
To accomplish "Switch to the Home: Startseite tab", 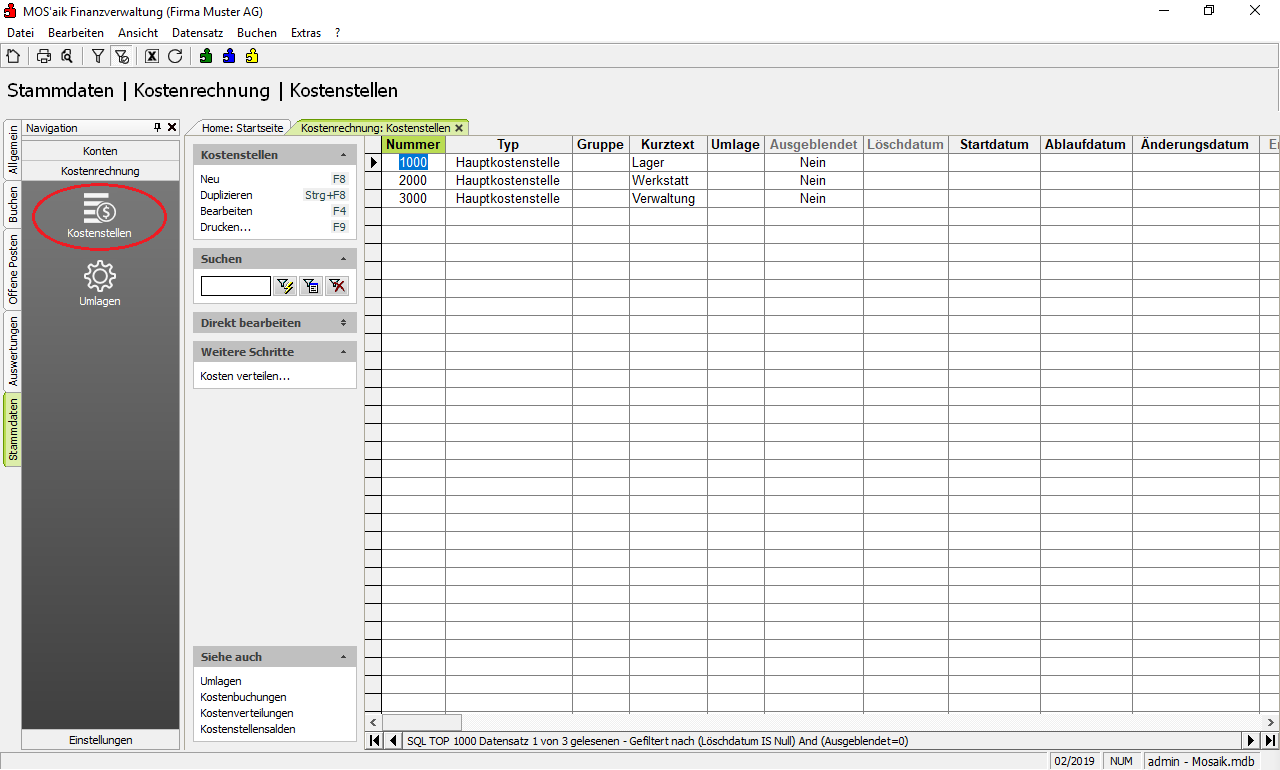I will click(242, 128).
